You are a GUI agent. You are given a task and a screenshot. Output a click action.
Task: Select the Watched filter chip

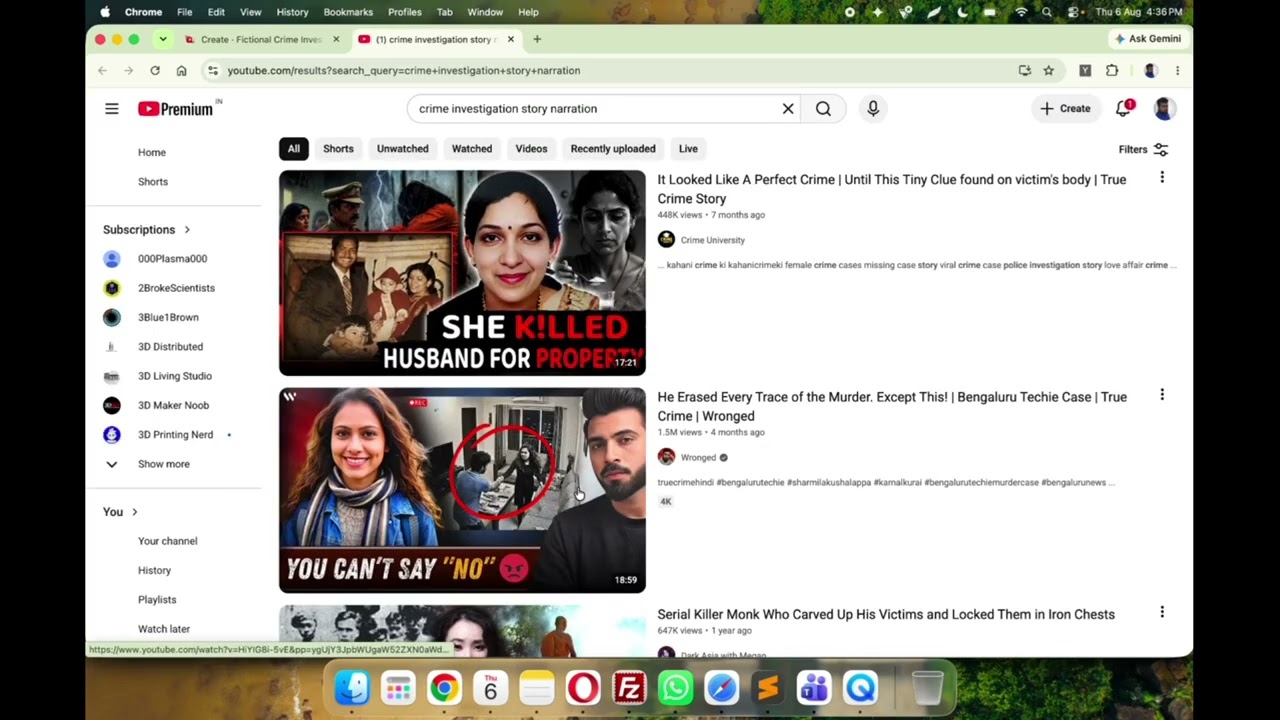[x=472, y=149]
